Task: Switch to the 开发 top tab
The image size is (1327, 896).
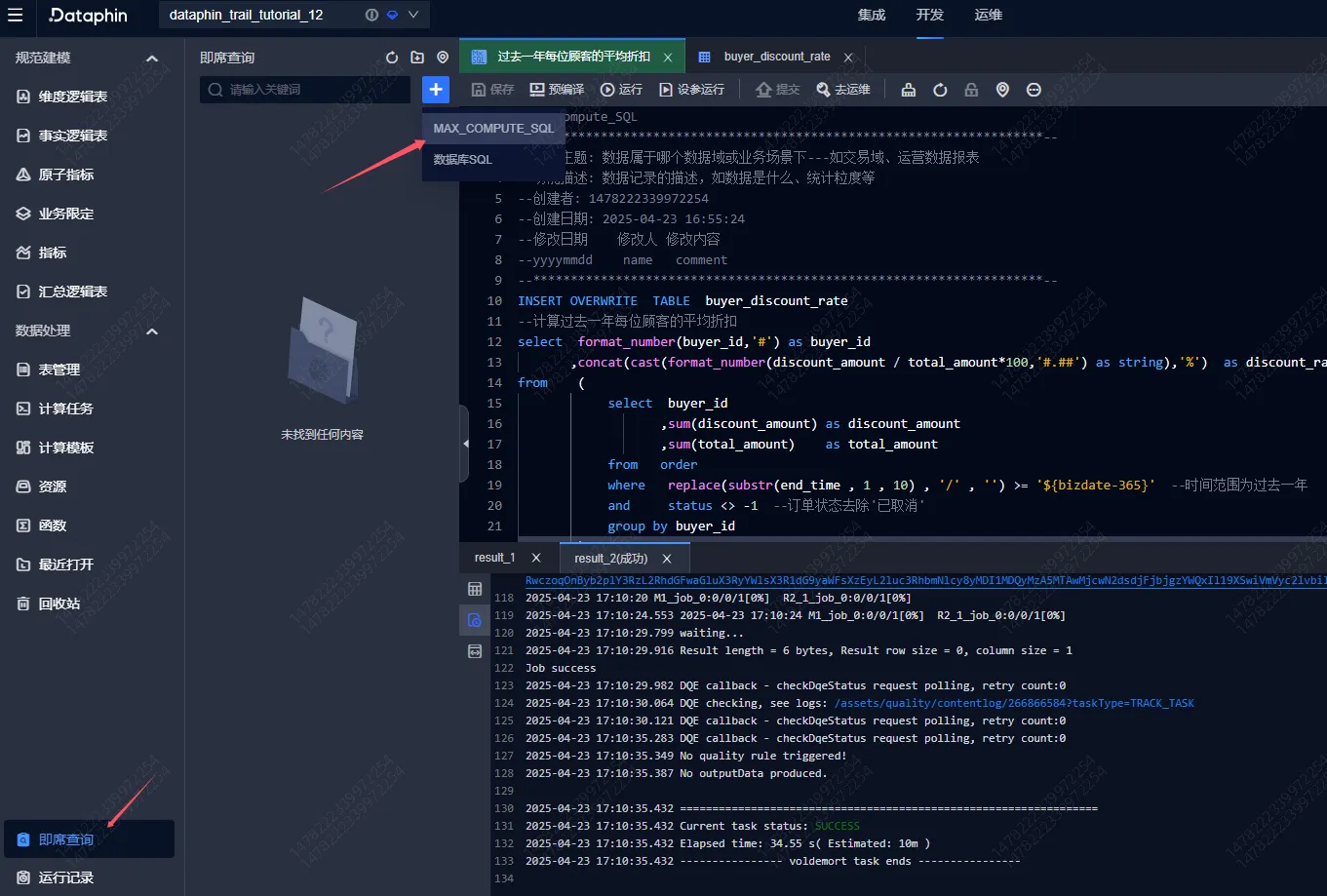Action: [930, 15]
